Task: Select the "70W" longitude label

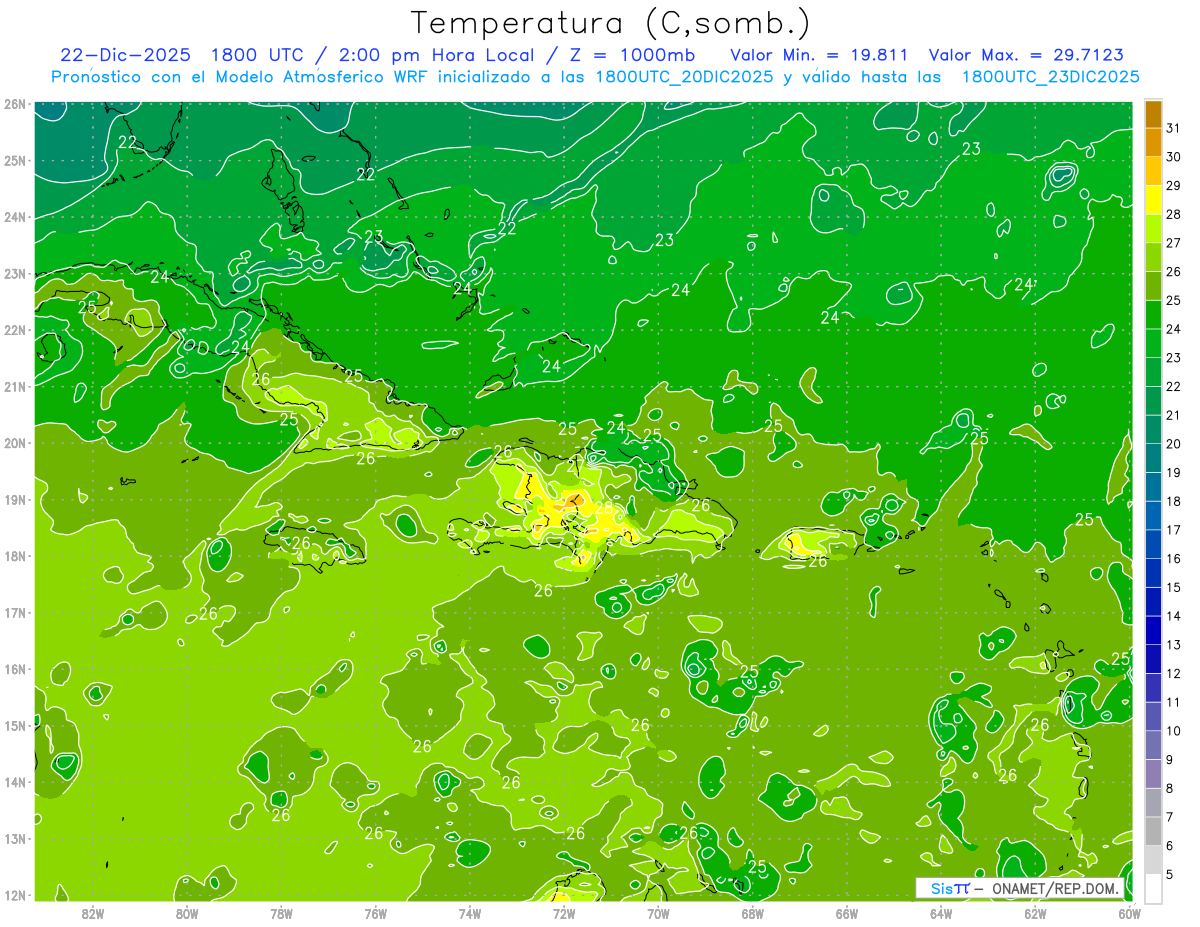Action: [x=658, y=913]
